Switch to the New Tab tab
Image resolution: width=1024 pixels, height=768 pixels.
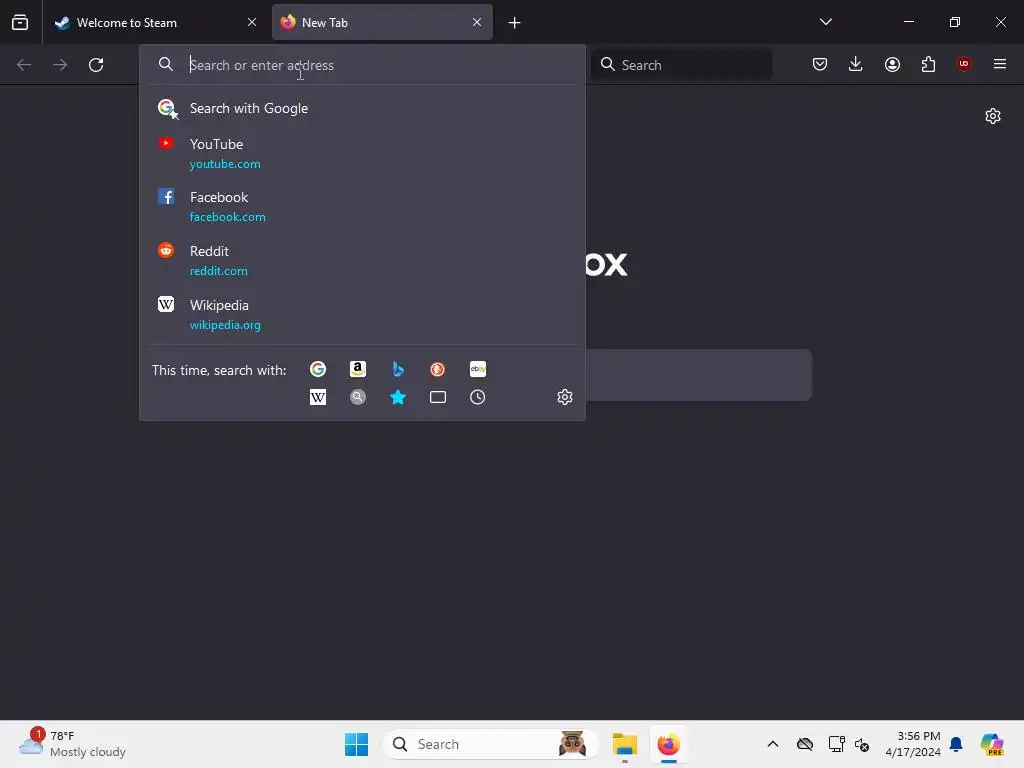pos(382,23)
